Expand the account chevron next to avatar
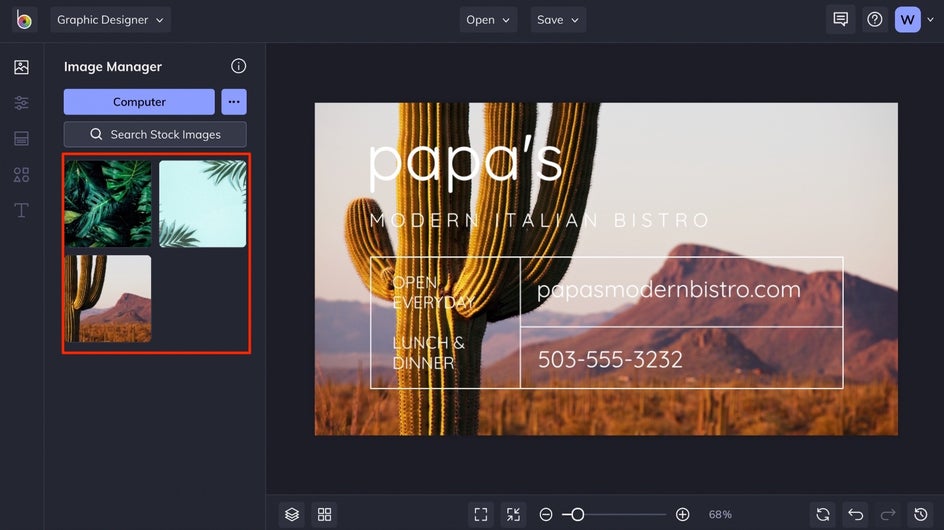Screen dimensions: 944x530 click(x=930, y=20)
